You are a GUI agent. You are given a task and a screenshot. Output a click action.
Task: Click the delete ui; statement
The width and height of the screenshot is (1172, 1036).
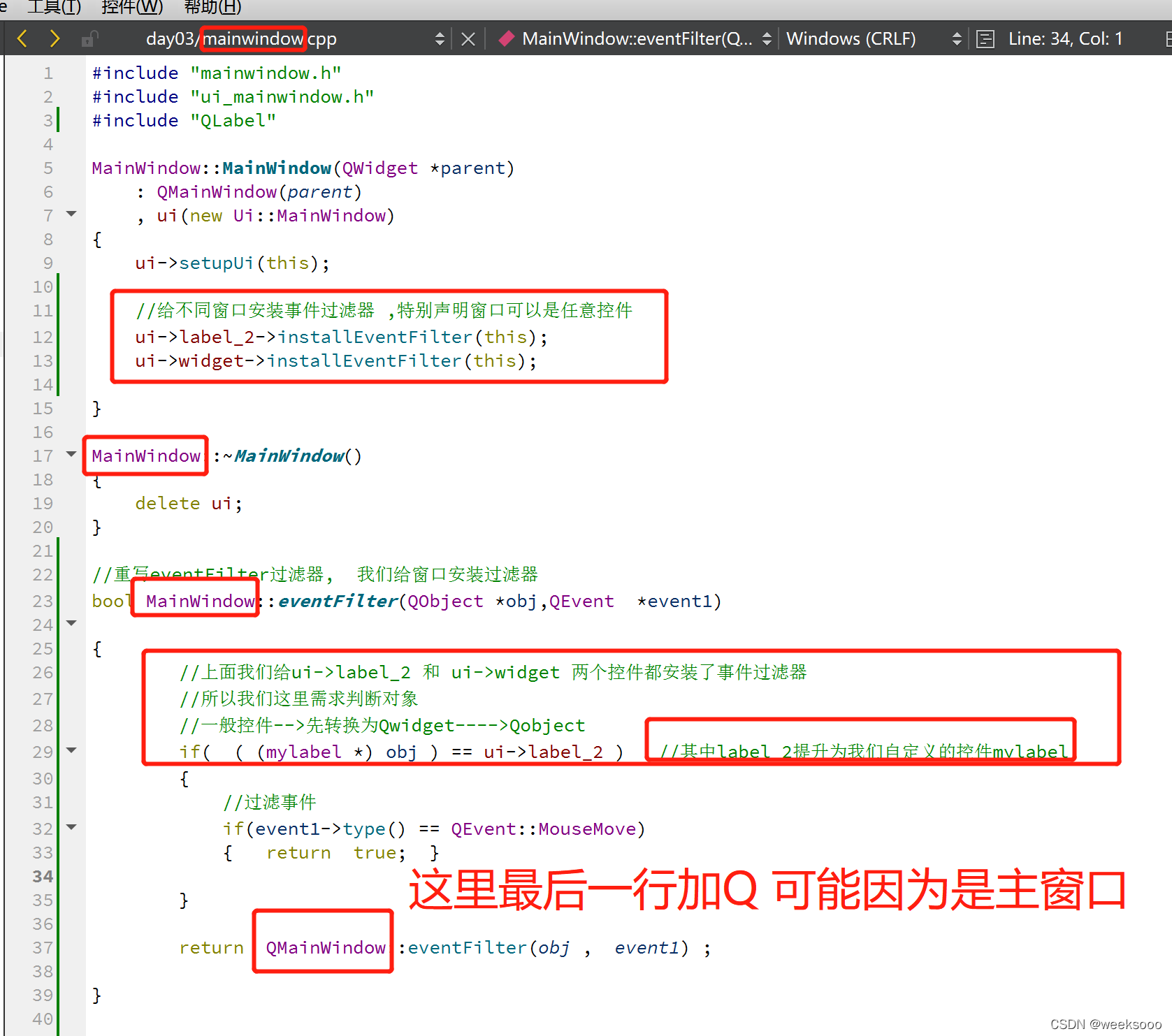(189, 504)
